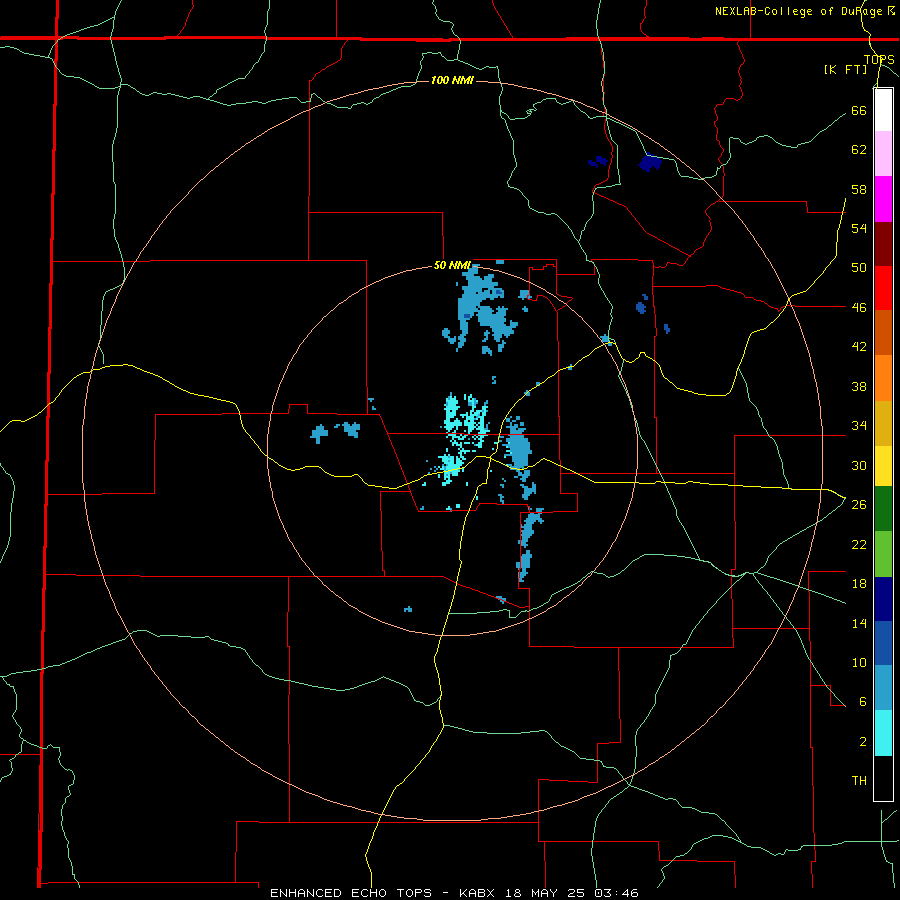Click the KABX radar site identifier
The width and height of the screenshot is (900, 900).
click(479, 893)
